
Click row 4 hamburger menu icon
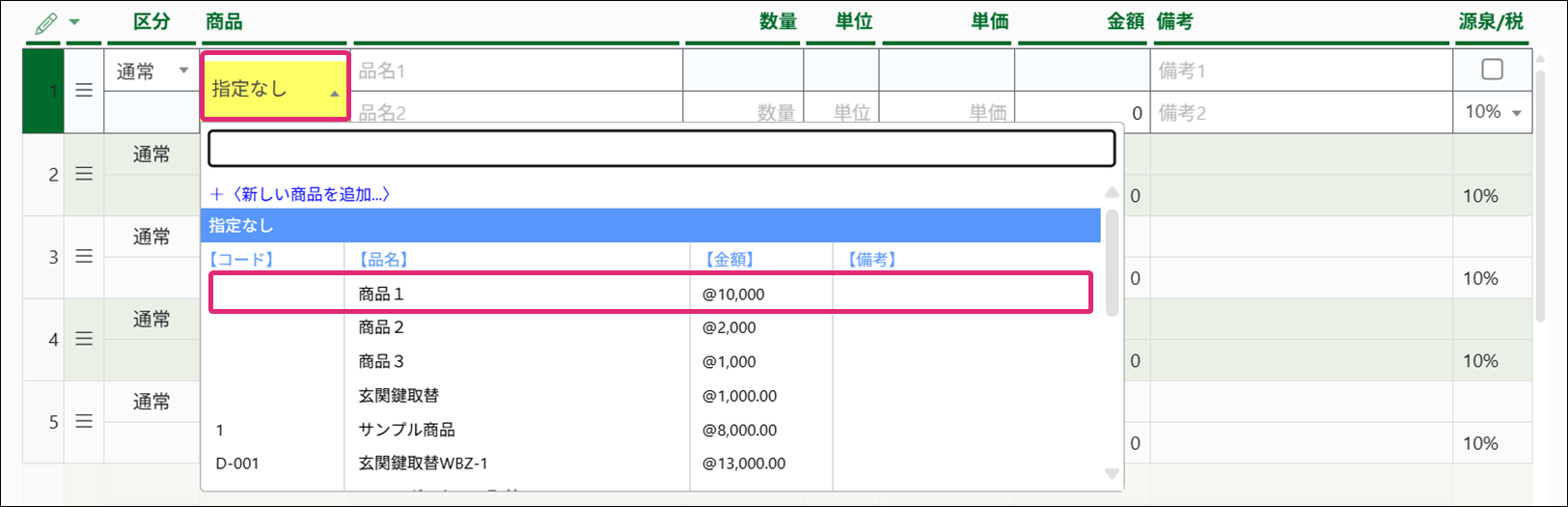pyautogui.click(x=84, y=339)
